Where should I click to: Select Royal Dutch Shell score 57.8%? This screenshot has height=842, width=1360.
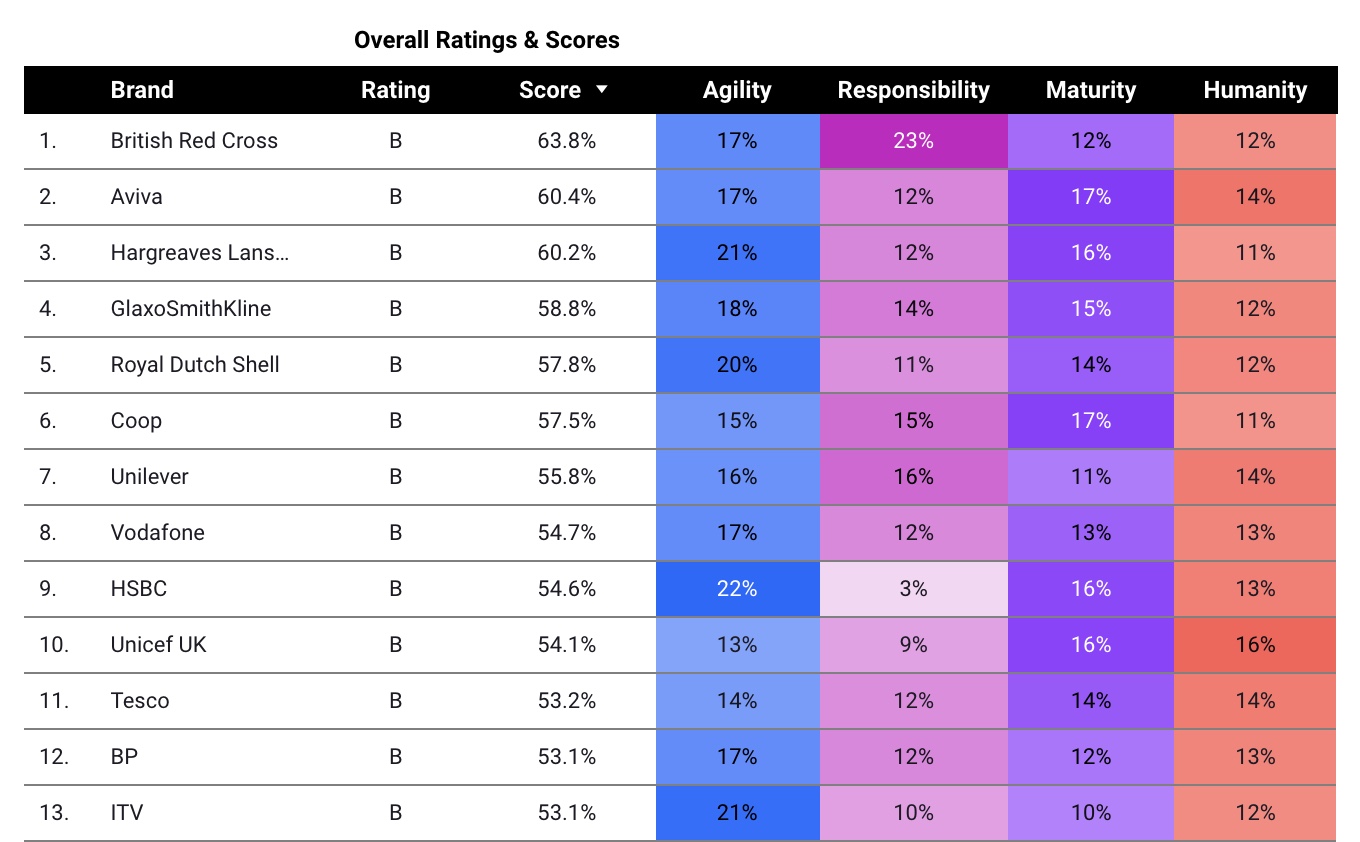[567, 365]
